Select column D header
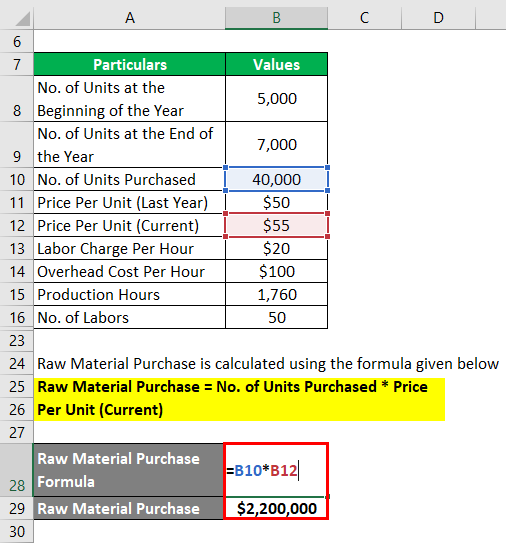 438,17
